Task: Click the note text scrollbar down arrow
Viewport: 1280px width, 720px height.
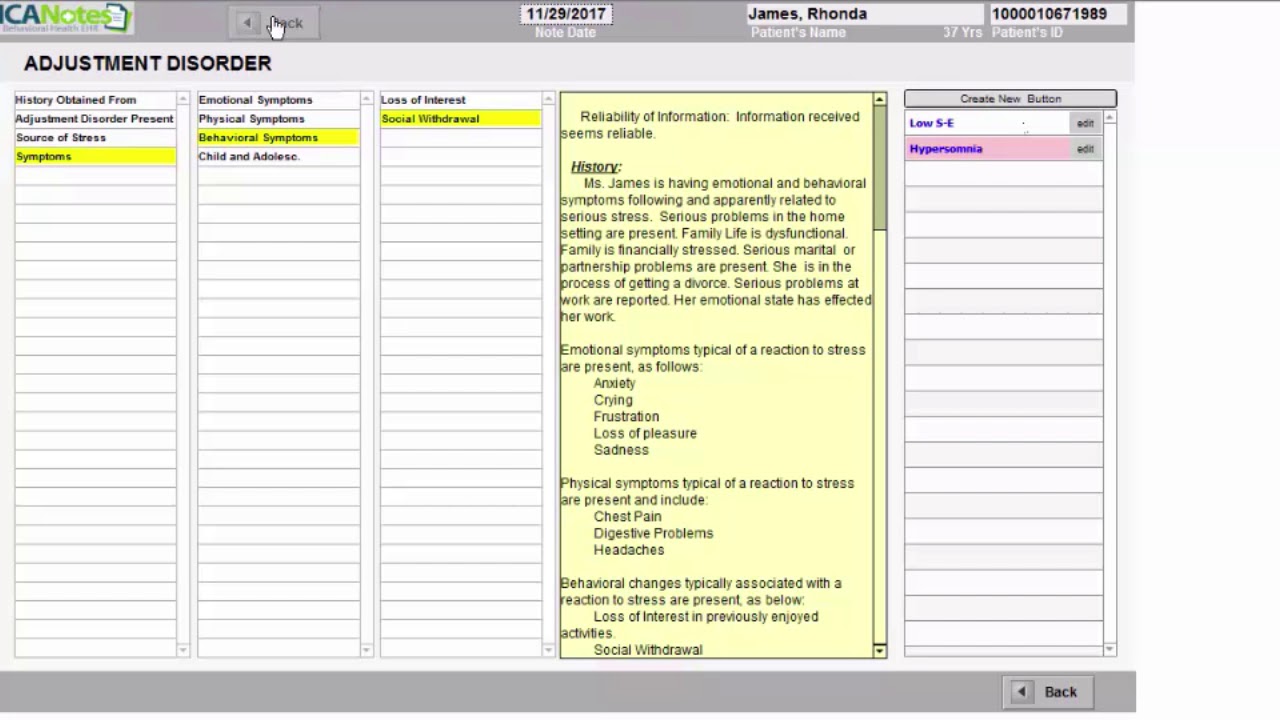Action: [x=880, y=651]
